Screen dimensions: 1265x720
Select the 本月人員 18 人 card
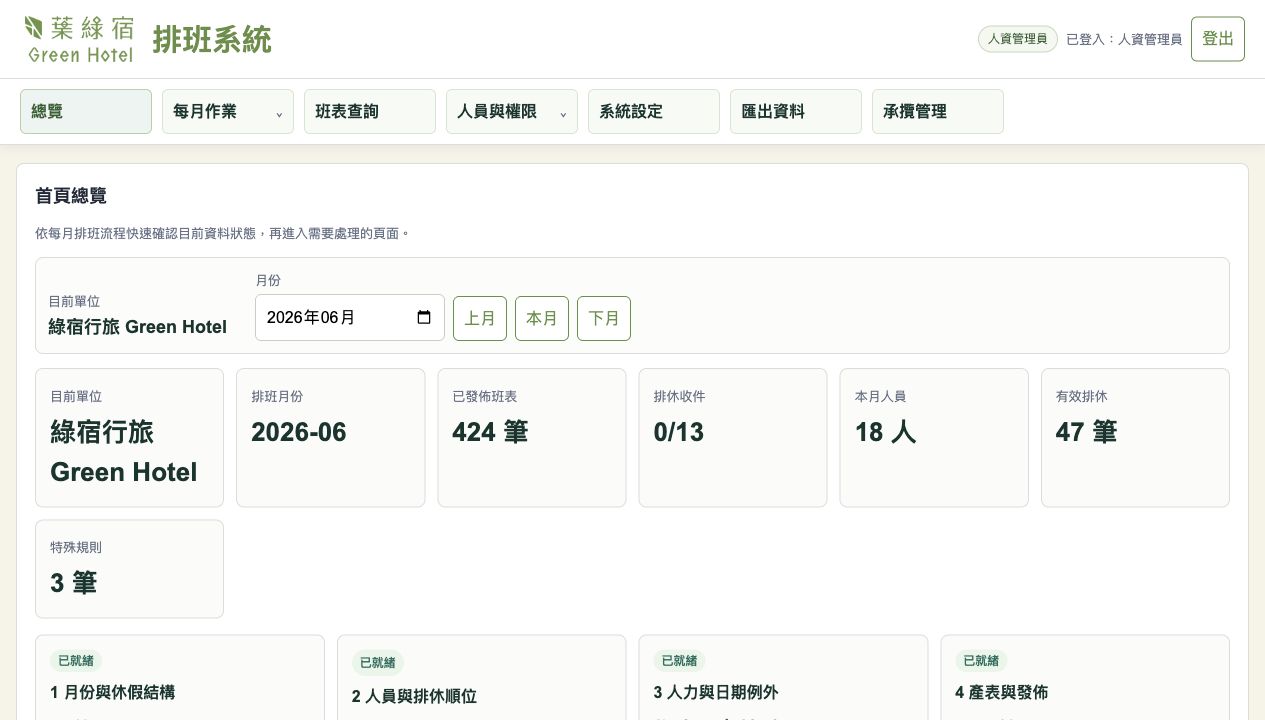tap(934, 438)
